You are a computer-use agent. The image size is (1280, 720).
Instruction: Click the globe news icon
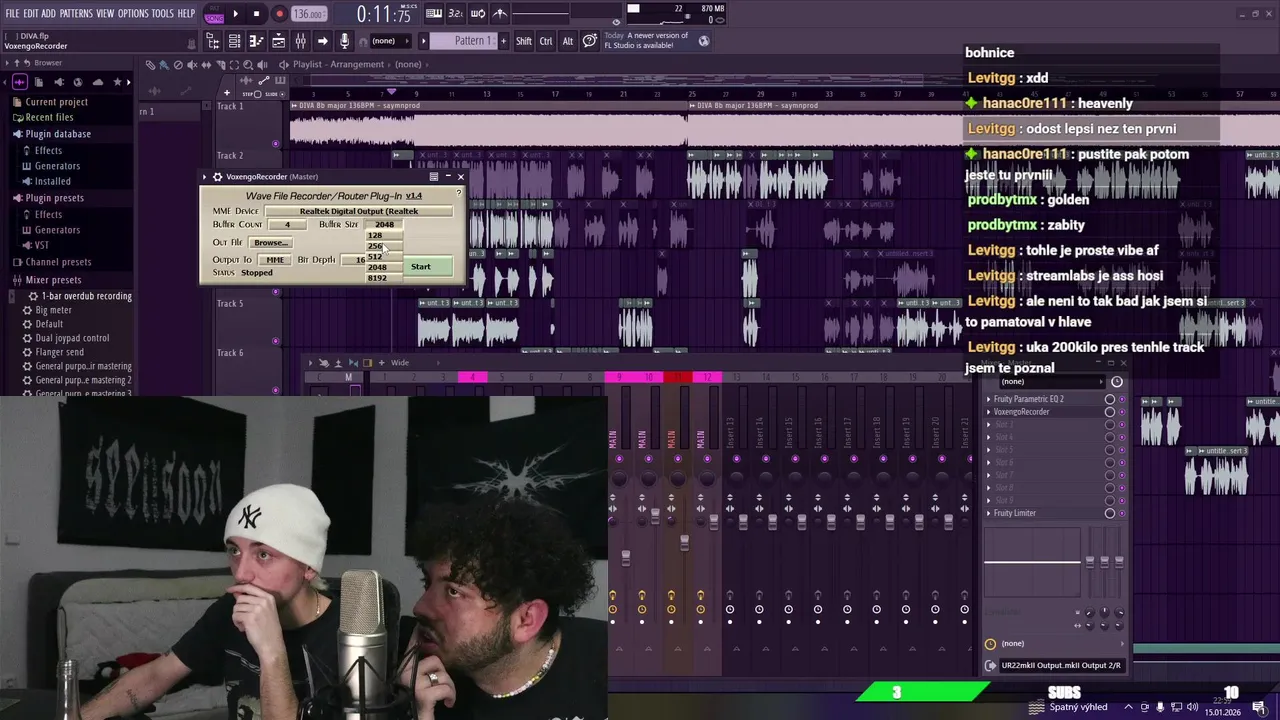coord(704,41)
